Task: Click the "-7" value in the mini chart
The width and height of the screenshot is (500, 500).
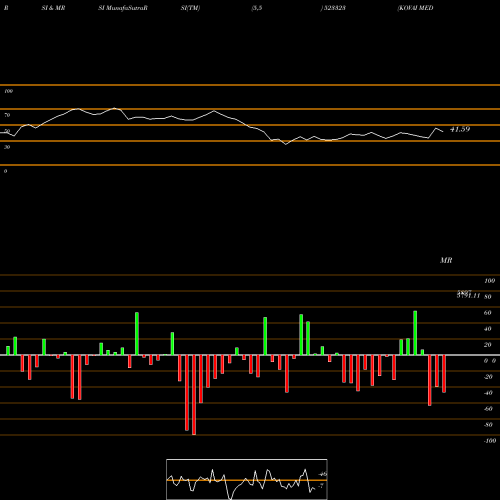Action: coord(321,486)
